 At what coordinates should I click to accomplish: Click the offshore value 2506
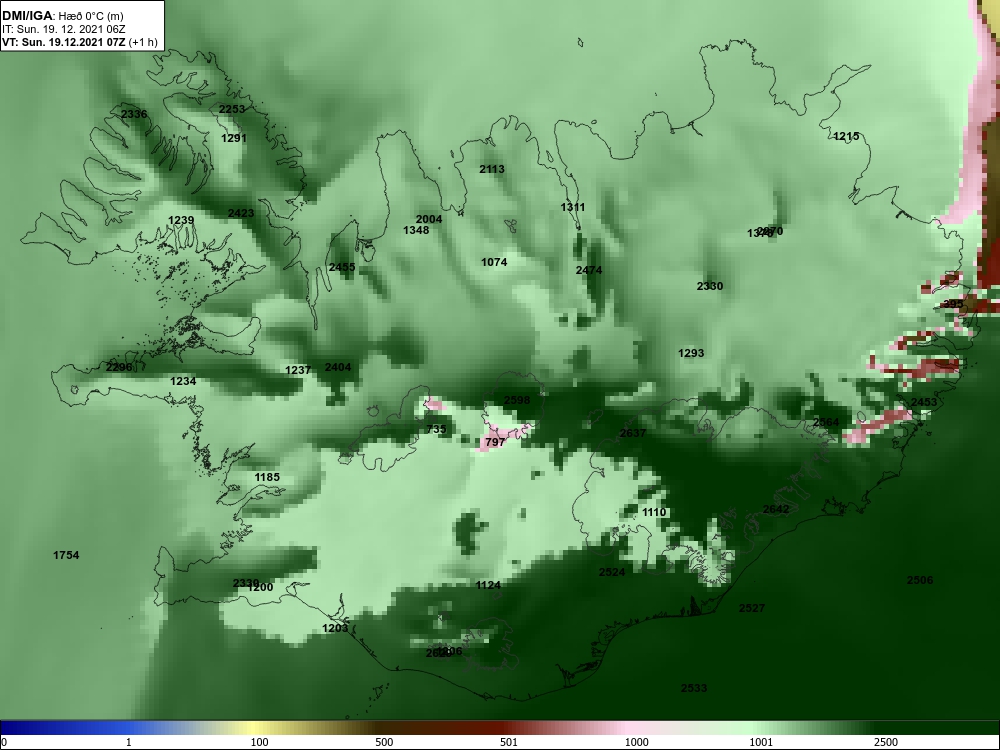tap(920, 580)
